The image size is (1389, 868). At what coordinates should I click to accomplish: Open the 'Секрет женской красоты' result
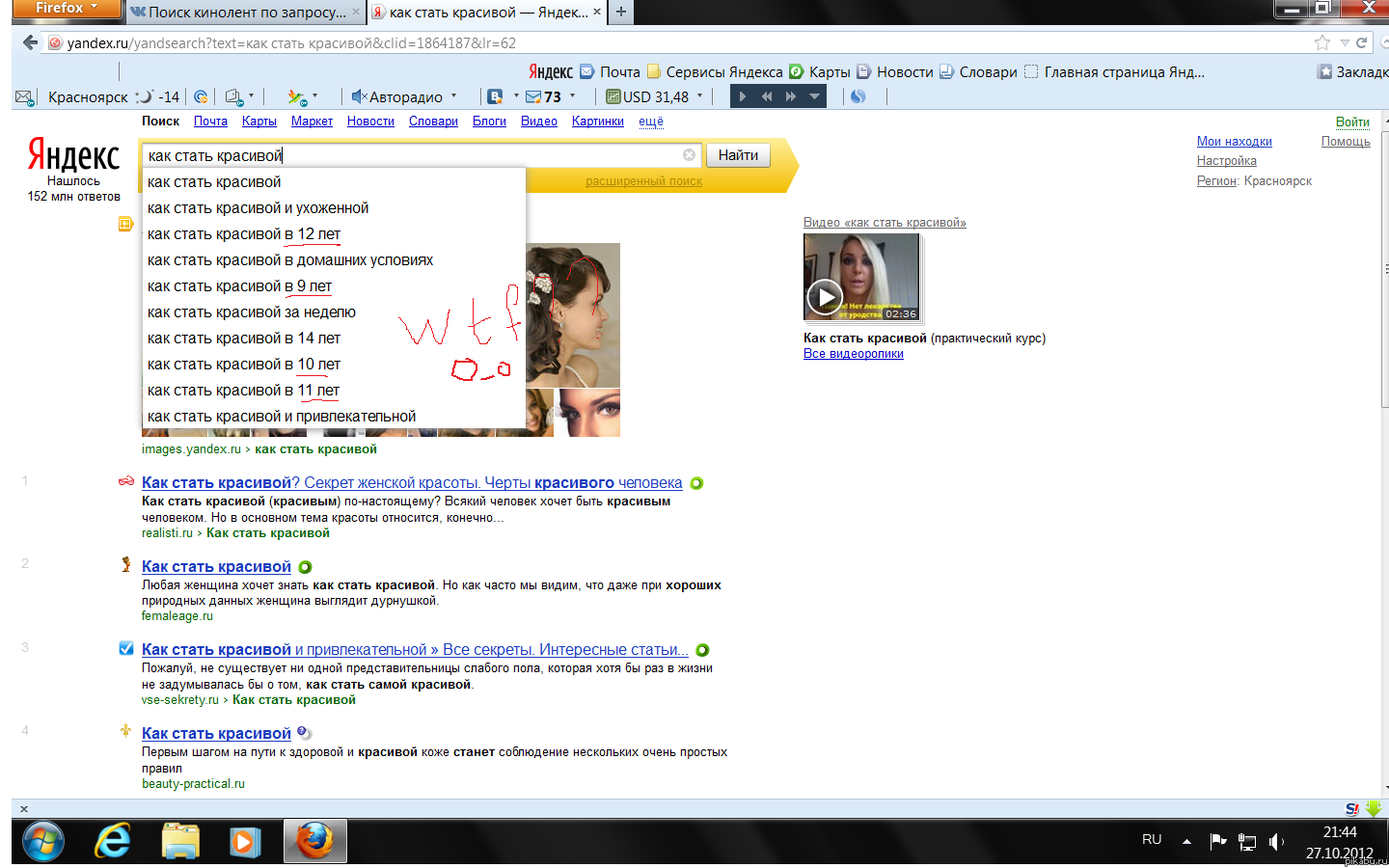(412, 483)
